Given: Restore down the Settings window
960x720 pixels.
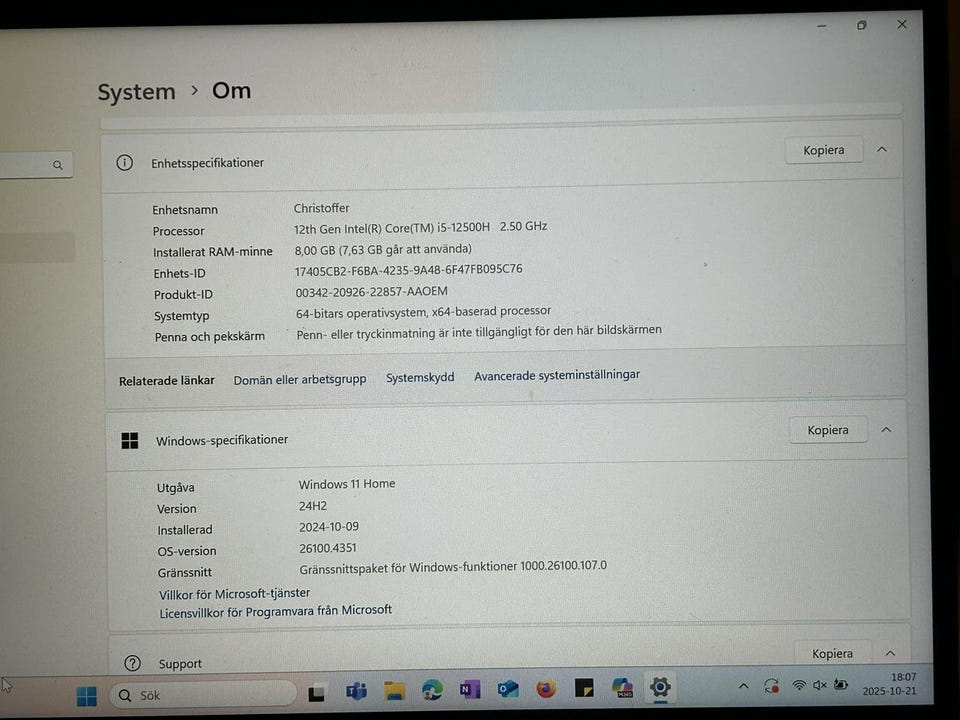Looking at the screenshot, I should coord(861,25).
